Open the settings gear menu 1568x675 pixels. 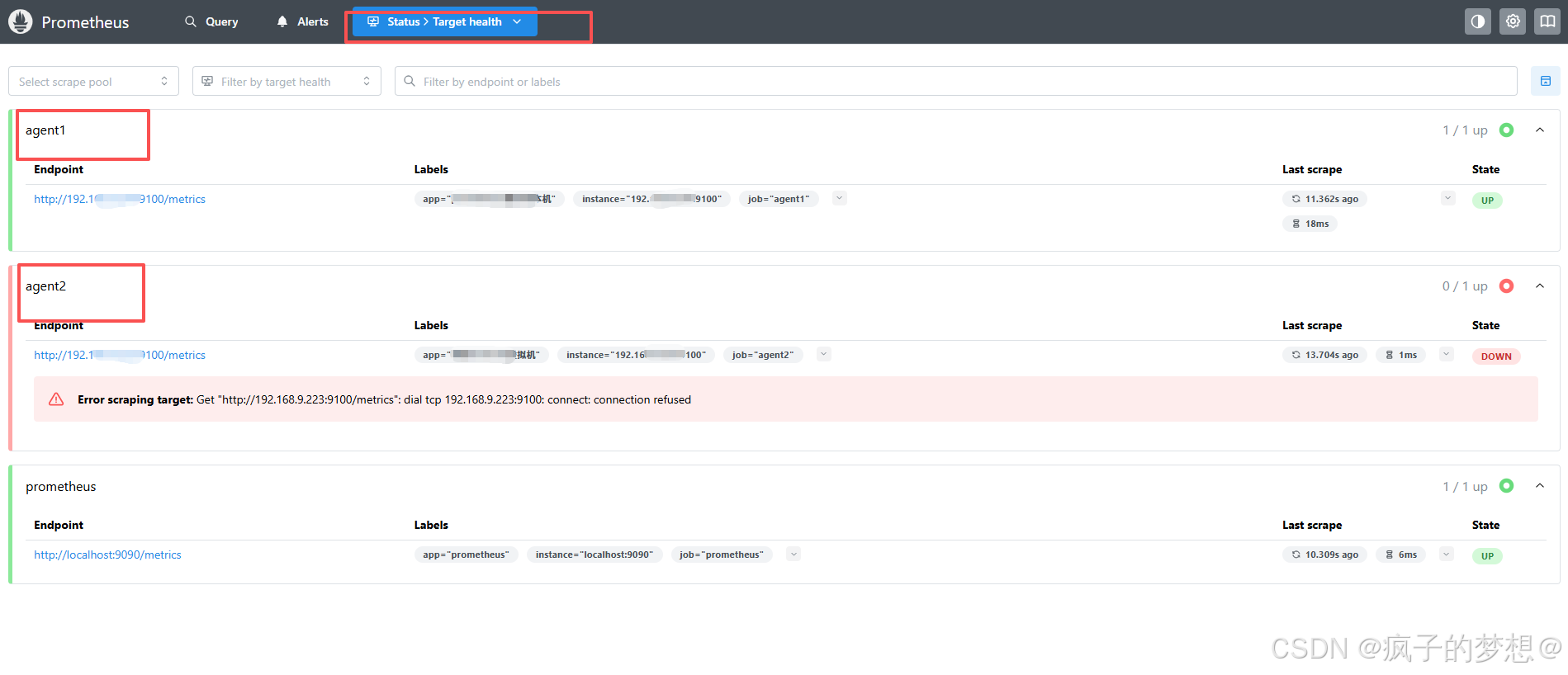click(1513, 21)
